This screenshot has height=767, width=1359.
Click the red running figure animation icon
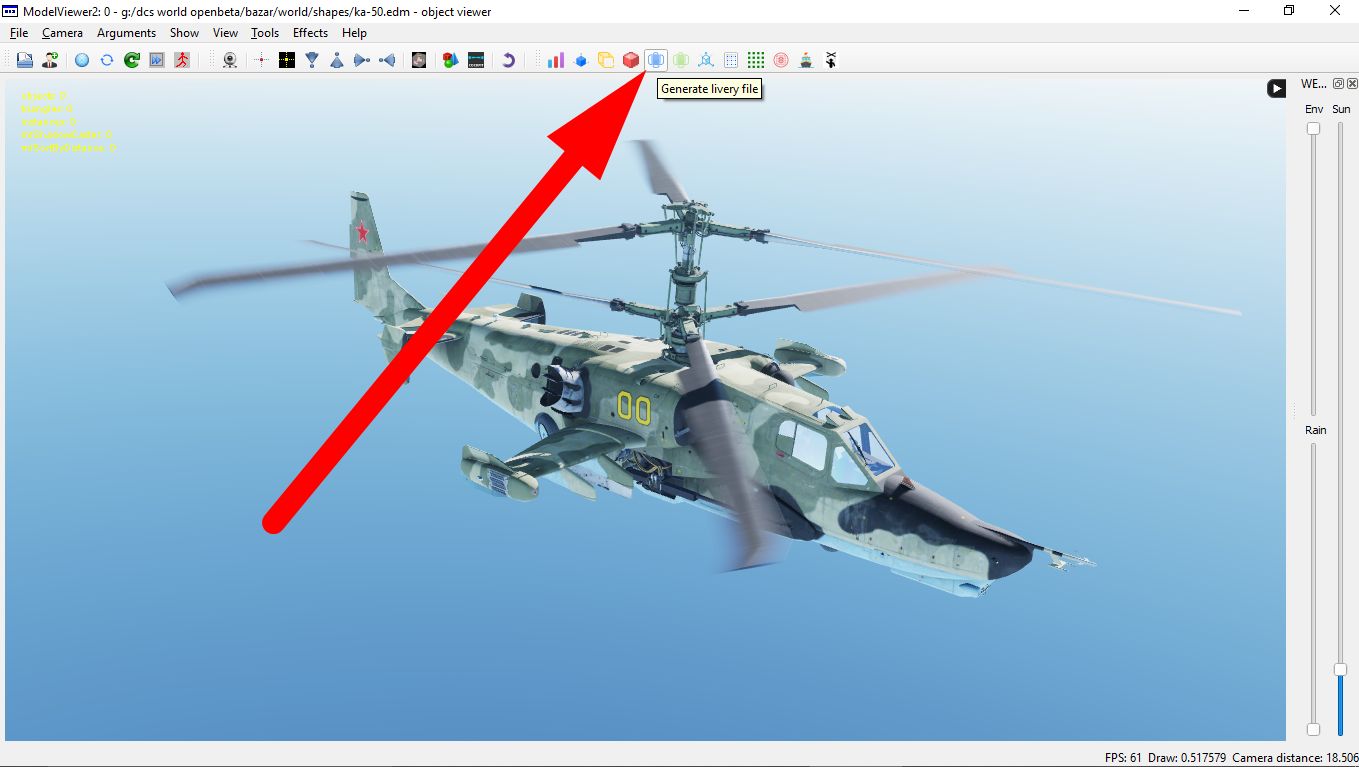click(x=182, y=60)
